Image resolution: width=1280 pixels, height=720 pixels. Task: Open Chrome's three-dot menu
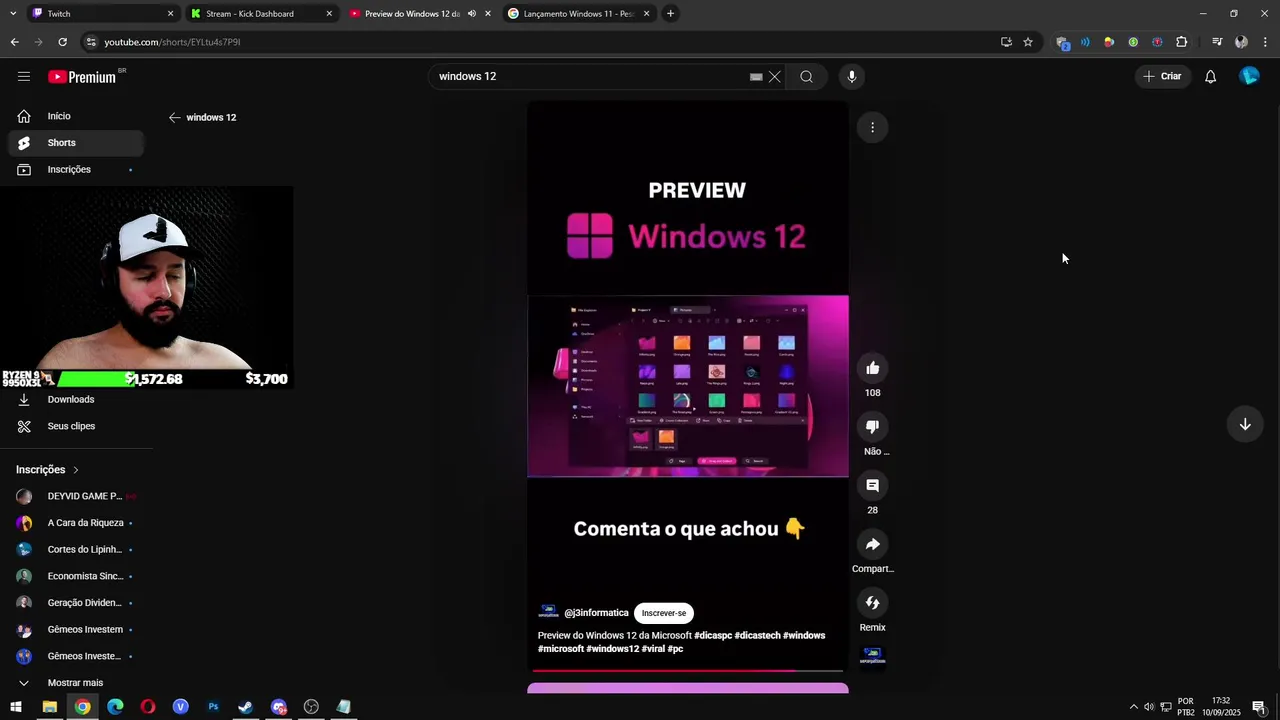[x=1265, y=42]
